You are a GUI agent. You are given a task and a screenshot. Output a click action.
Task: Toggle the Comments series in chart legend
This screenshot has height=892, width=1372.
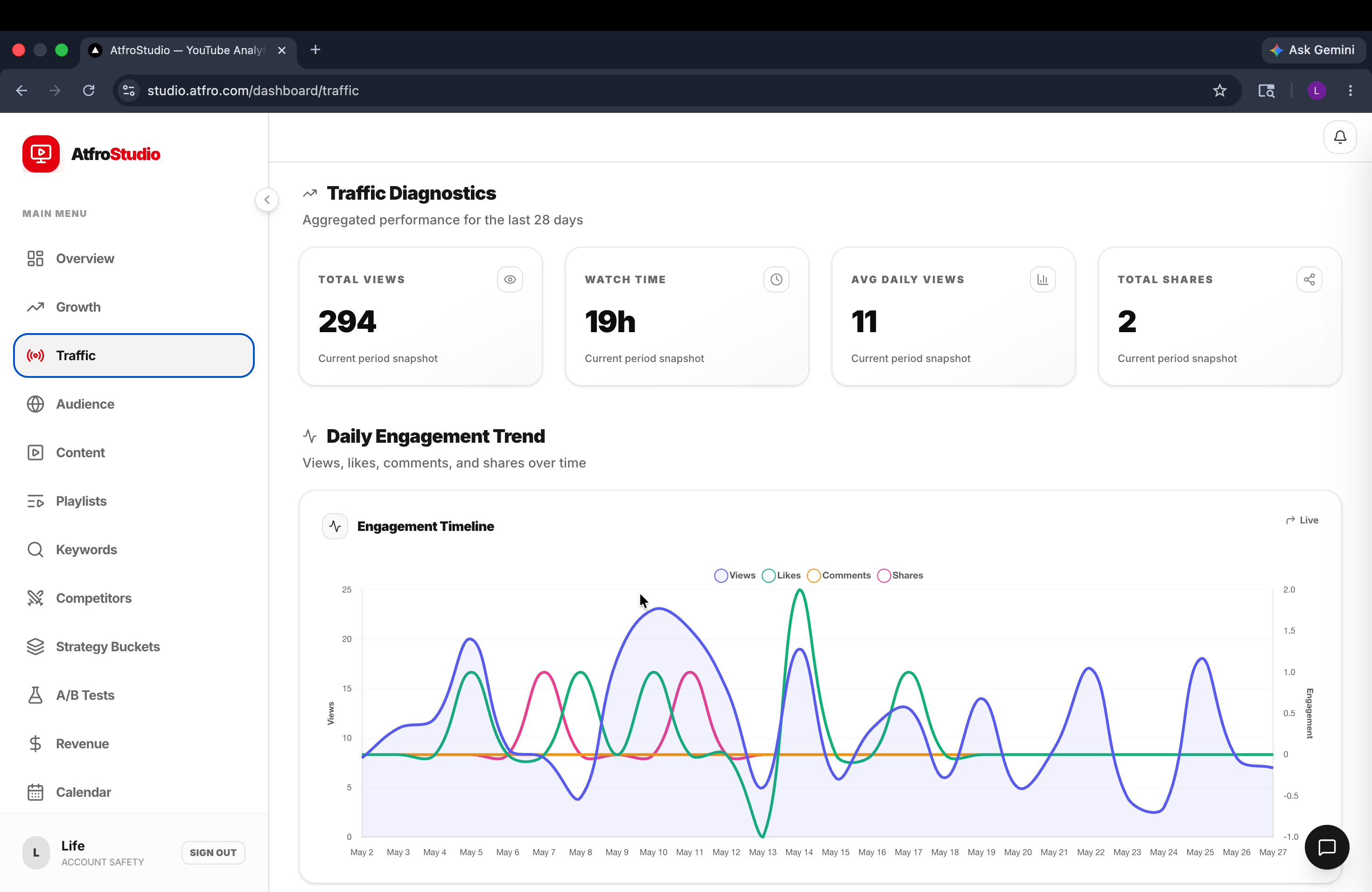coord(839,575)
